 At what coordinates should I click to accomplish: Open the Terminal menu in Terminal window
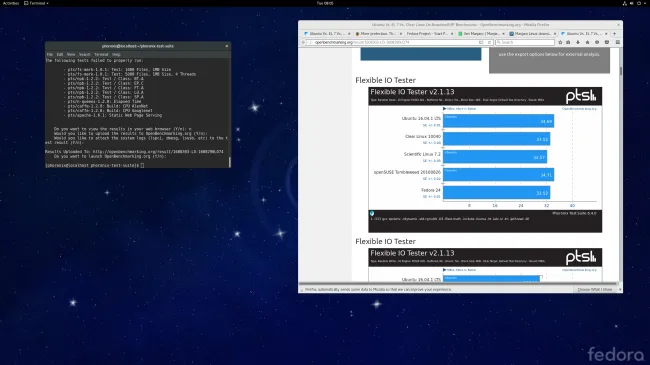(101, 54)
